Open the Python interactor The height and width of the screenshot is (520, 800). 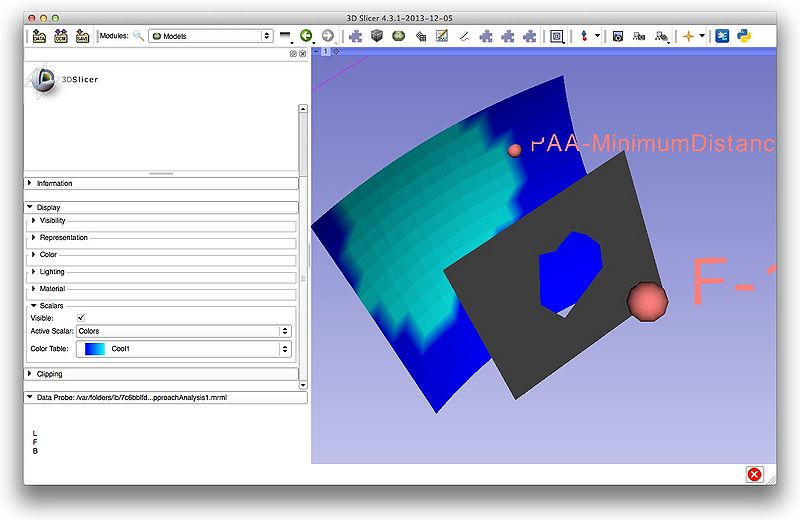[744, 36]
